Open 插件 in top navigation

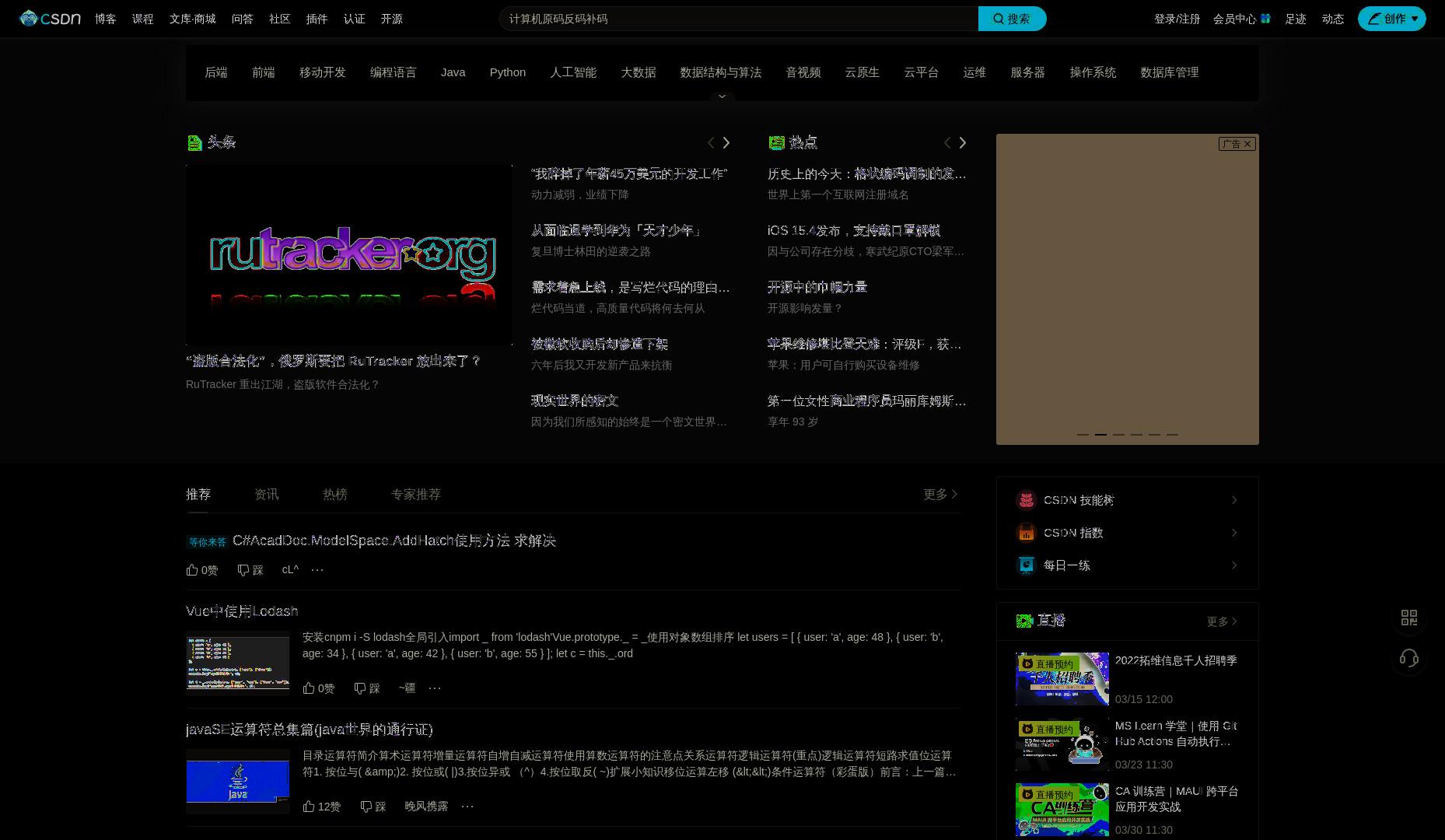317,19
